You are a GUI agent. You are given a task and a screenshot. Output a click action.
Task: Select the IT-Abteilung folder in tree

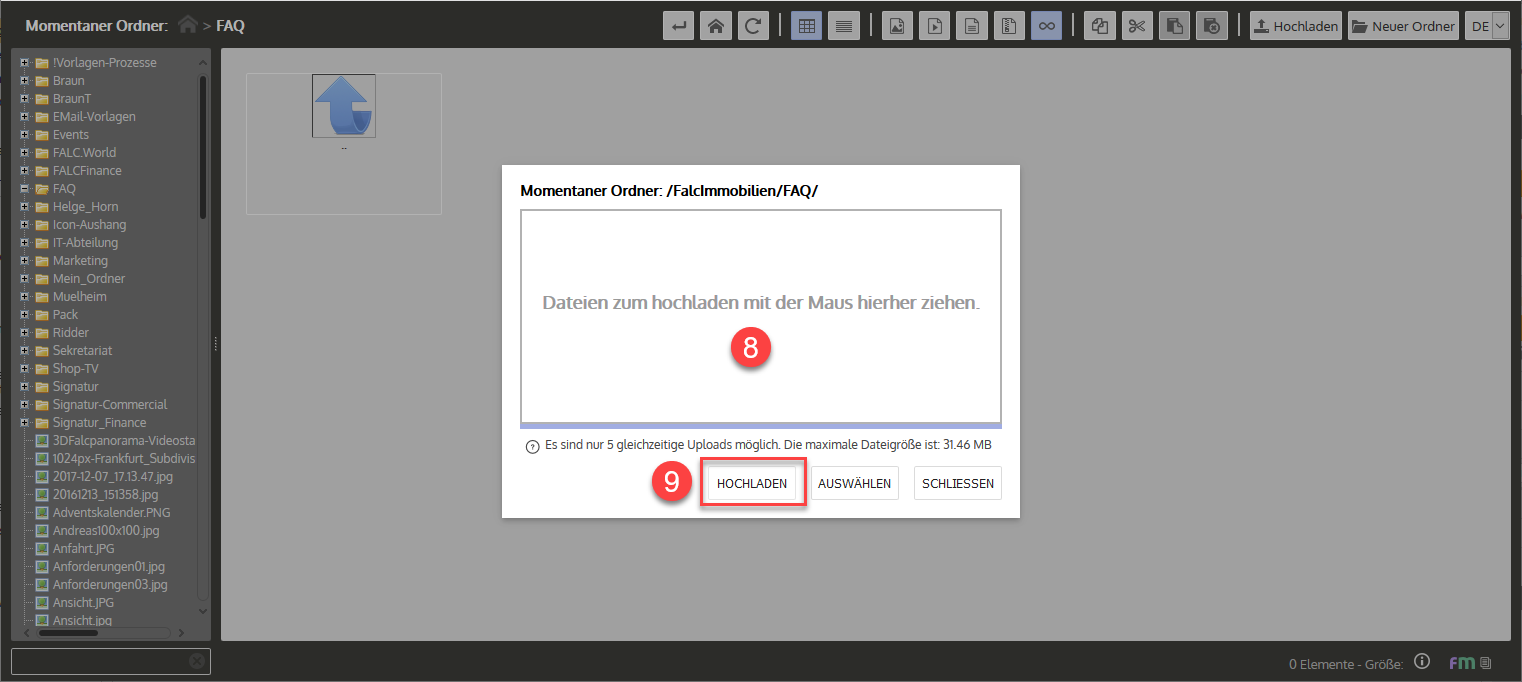85,243
